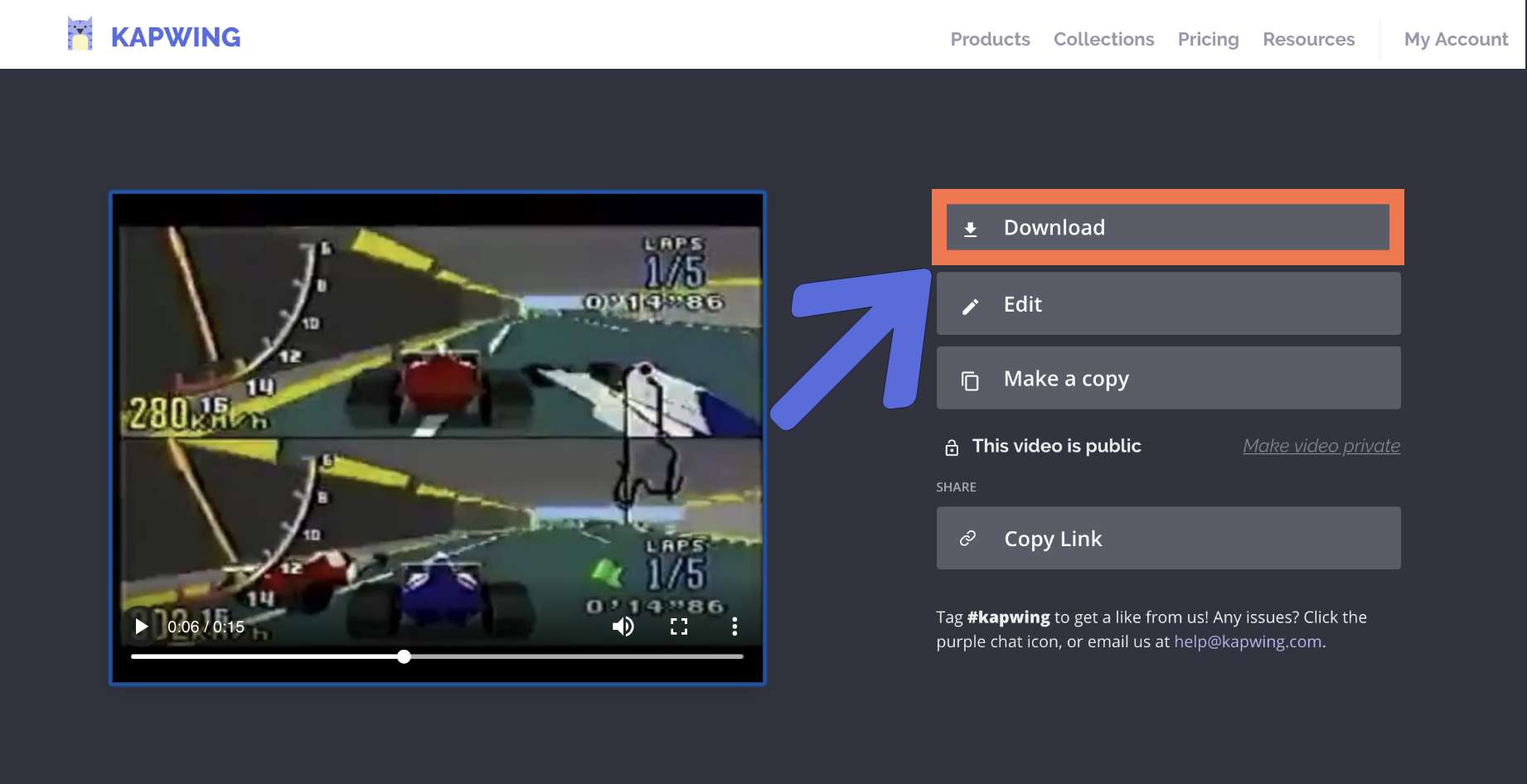Open the Collections nav item
The image size is (1527, 784).
(x=1103, y=39)
